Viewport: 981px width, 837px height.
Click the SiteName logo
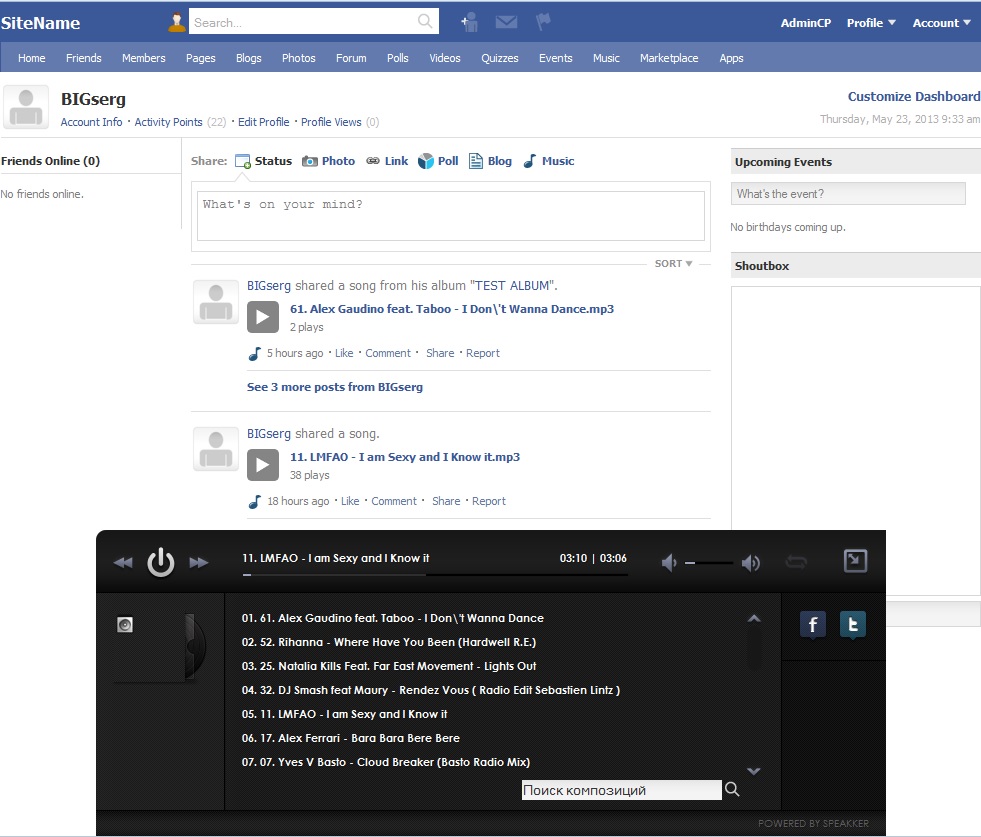point(40,23)
